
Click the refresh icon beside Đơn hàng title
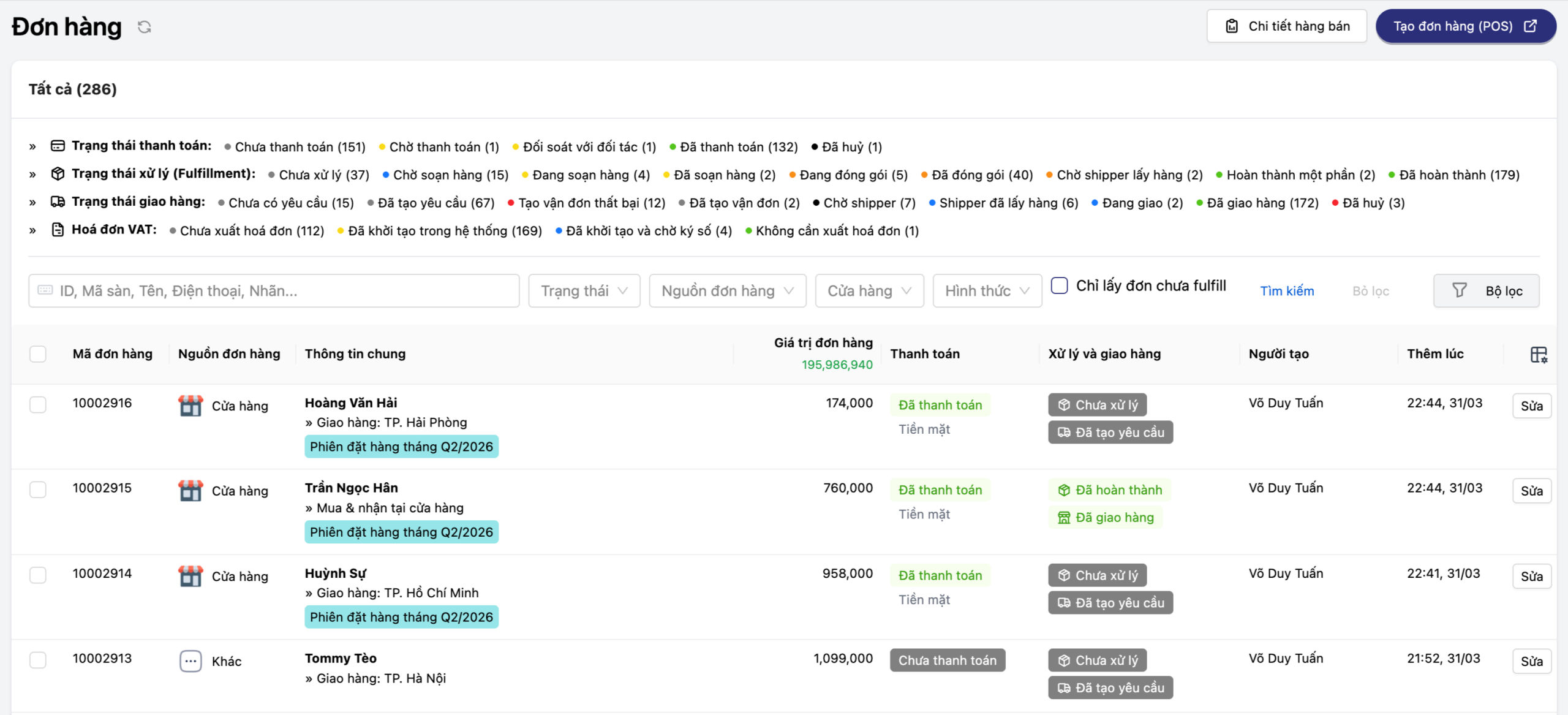point(144,27)
